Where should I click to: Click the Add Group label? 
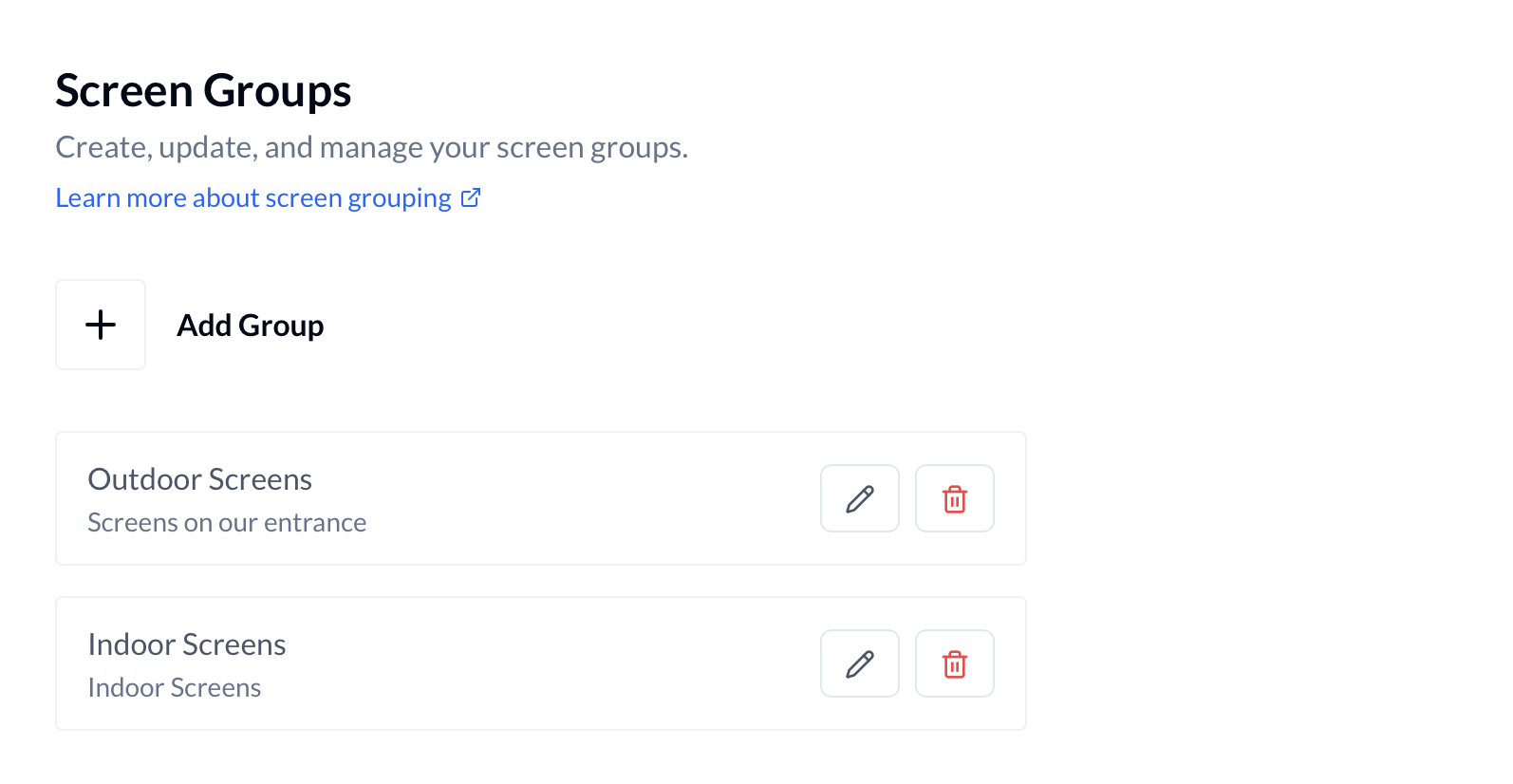coord(250,326)
